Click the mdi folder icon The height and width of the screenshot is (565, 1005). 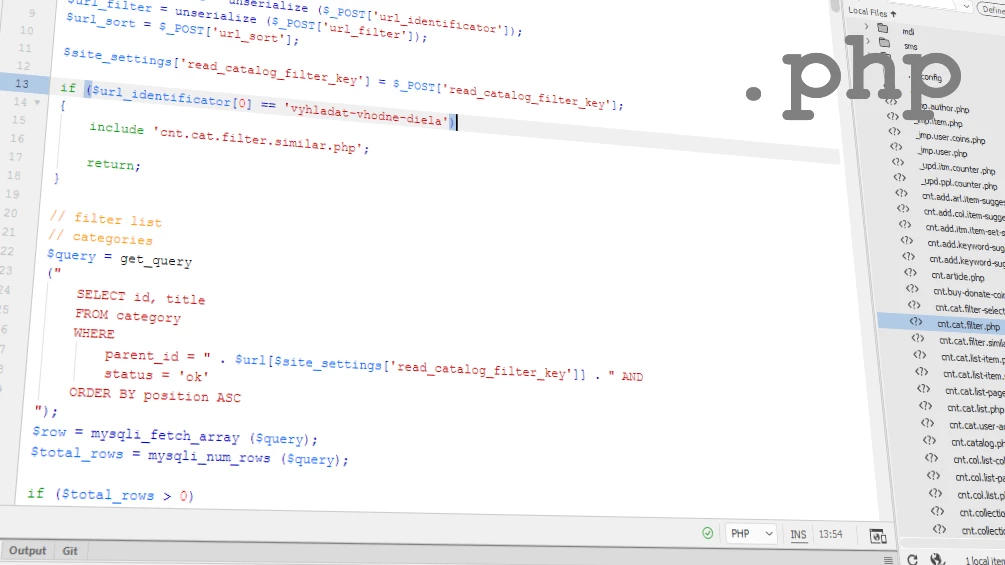tap(883, 28)
